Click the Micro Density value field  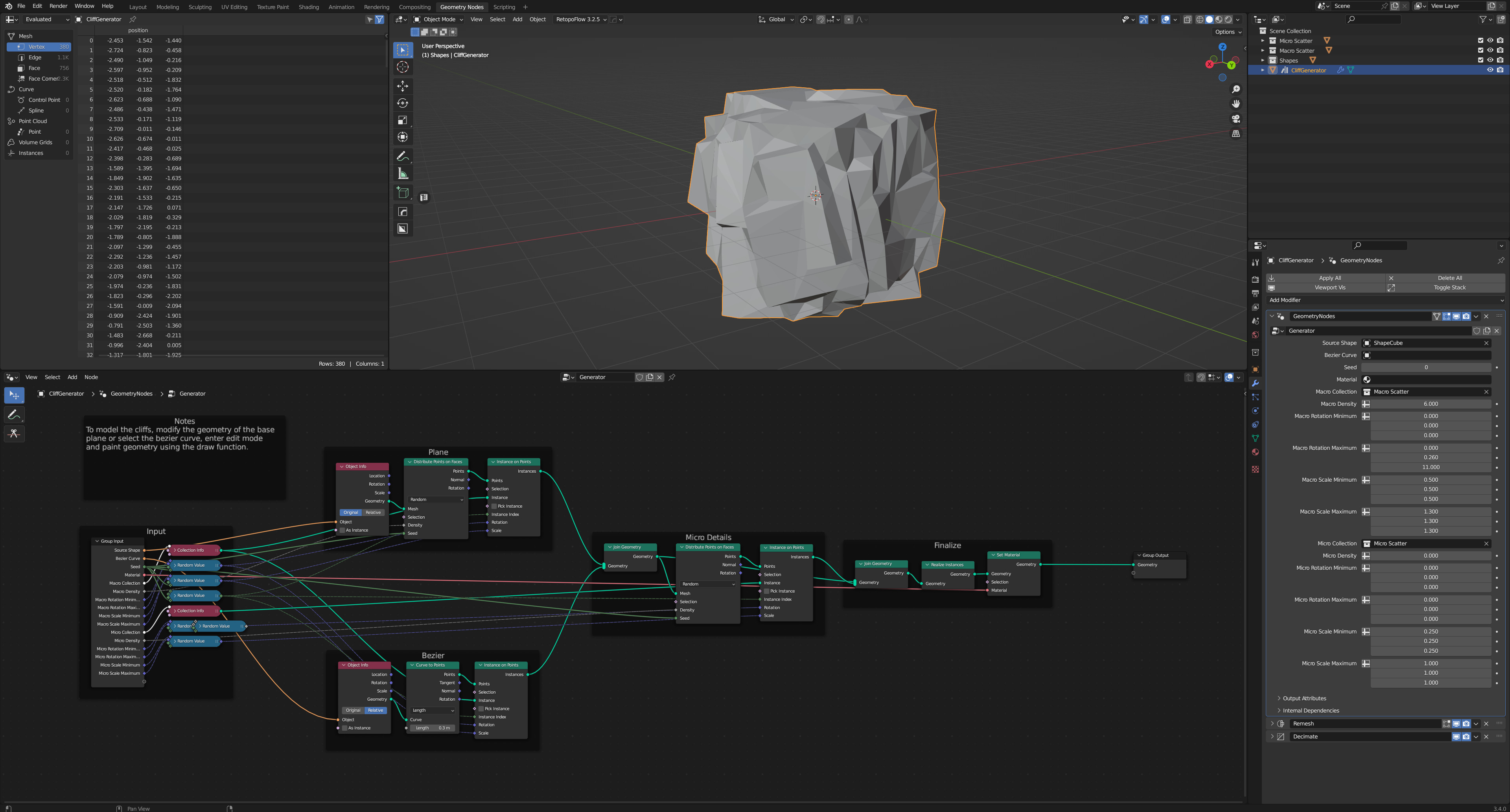tap(1430, 556)
